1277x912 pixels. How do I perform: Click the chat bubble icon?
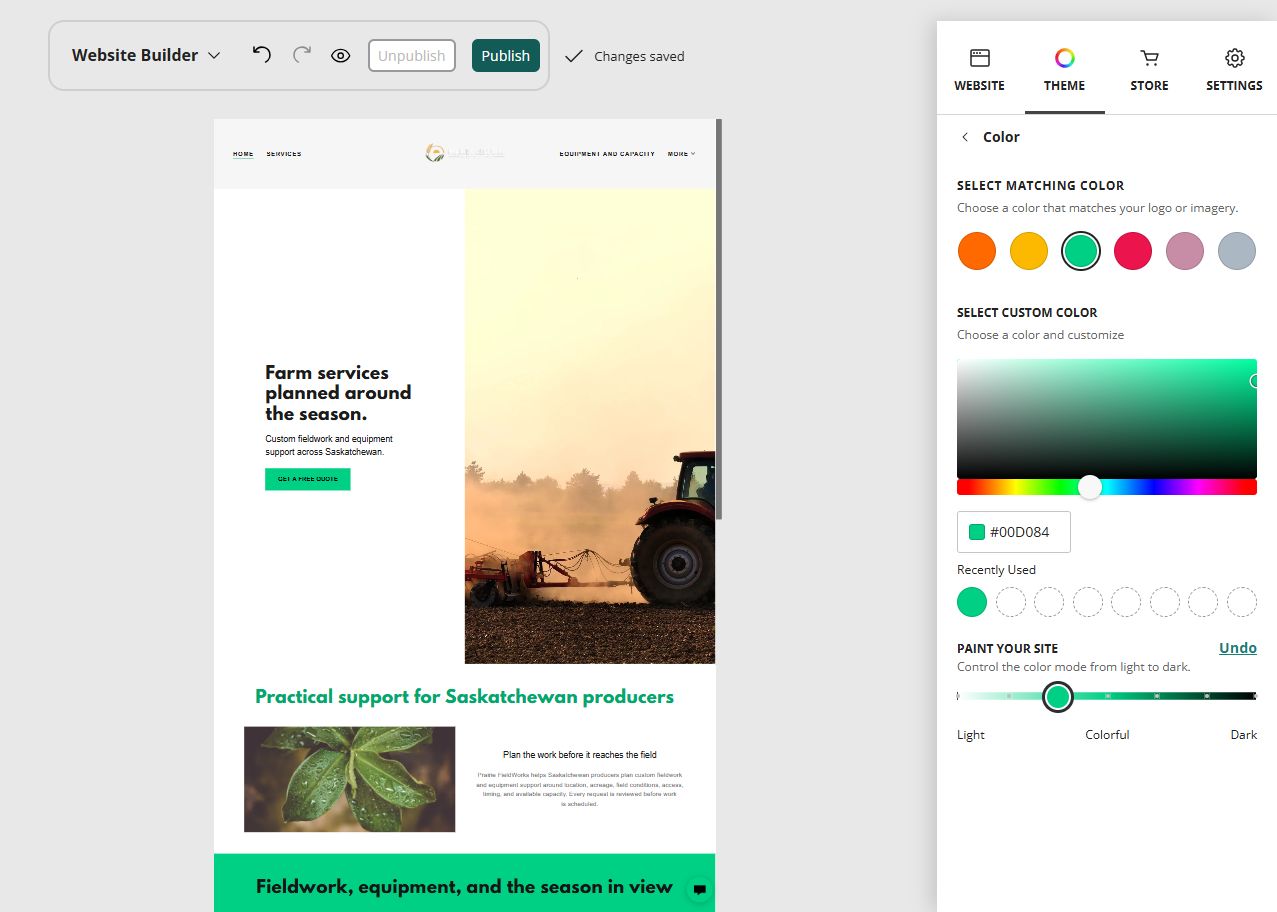(x=700, y=890)
